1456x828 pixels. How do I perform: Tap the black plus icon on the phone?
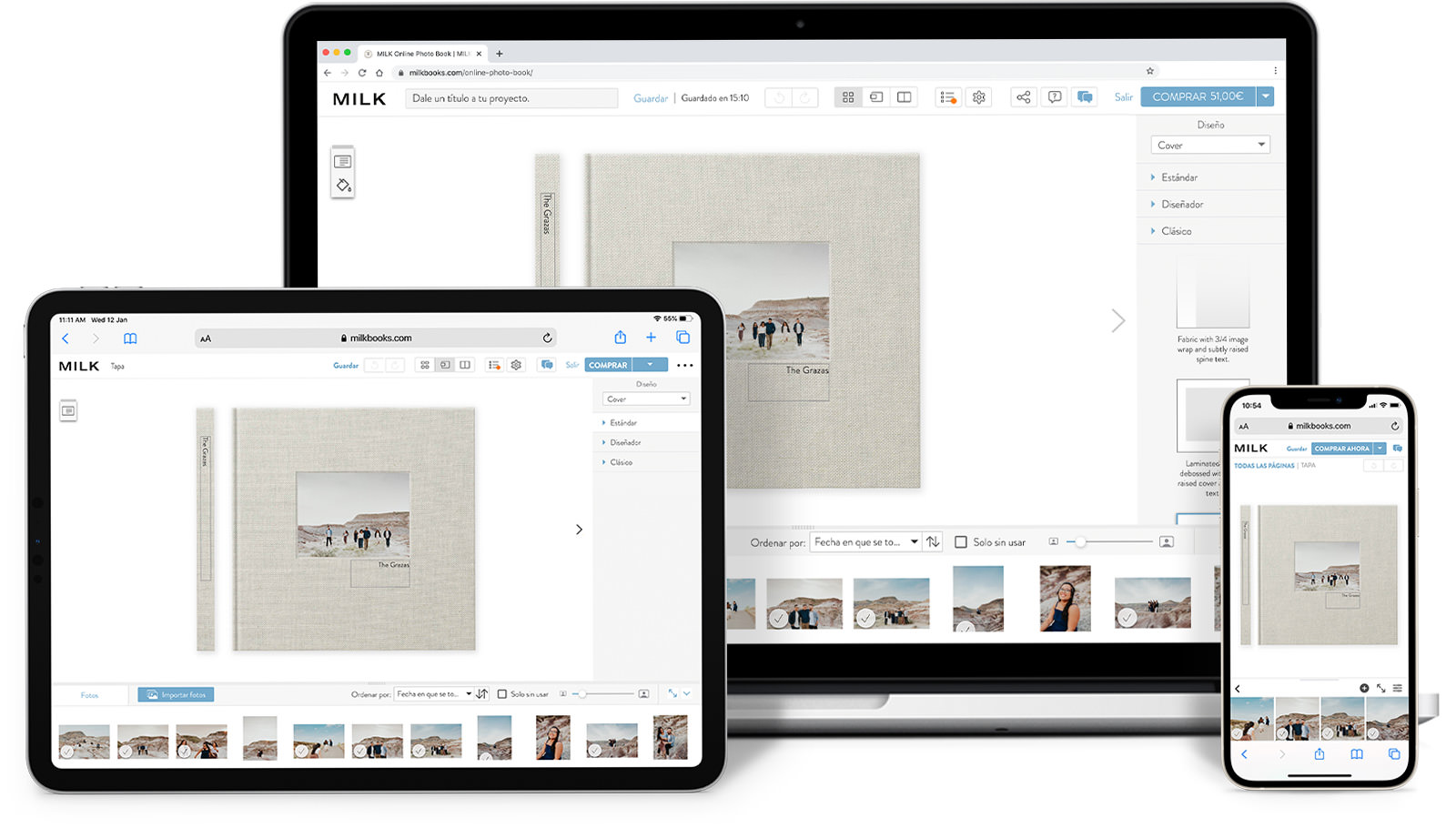point(1364,688)
